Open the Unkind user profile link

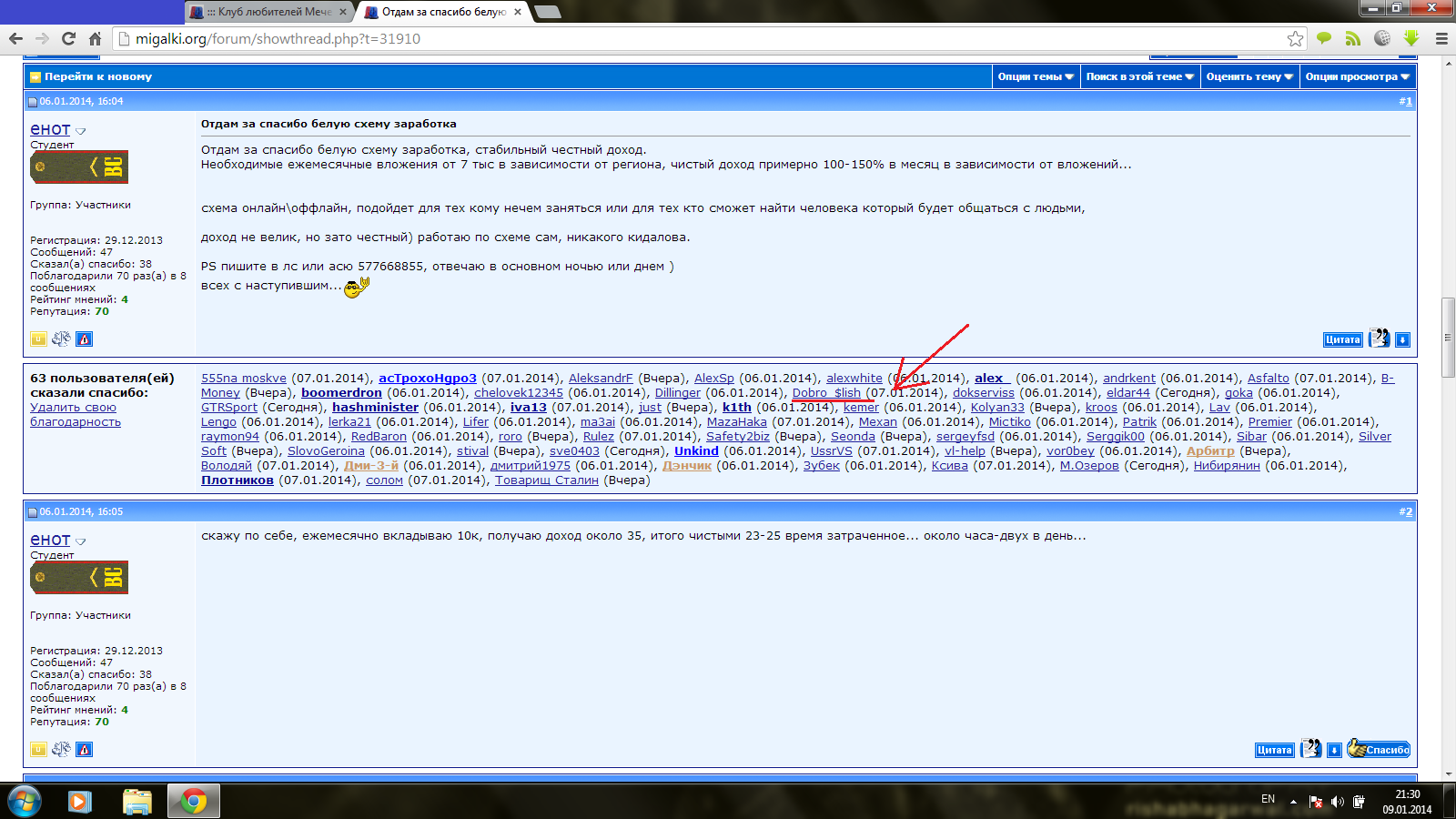click(x=696, y=451)
